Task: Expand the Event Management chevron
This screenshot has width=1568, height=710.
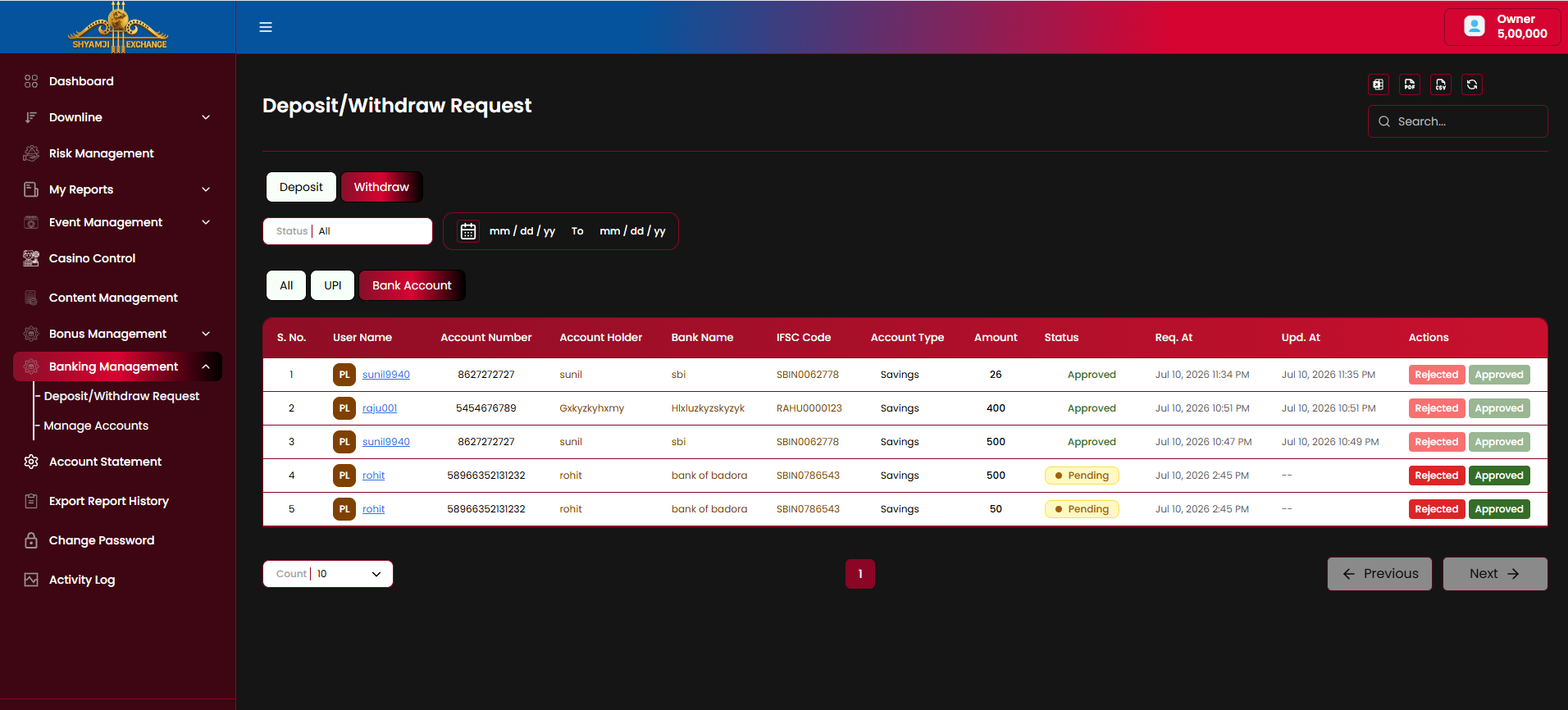Action: click(x=206, y=222)
